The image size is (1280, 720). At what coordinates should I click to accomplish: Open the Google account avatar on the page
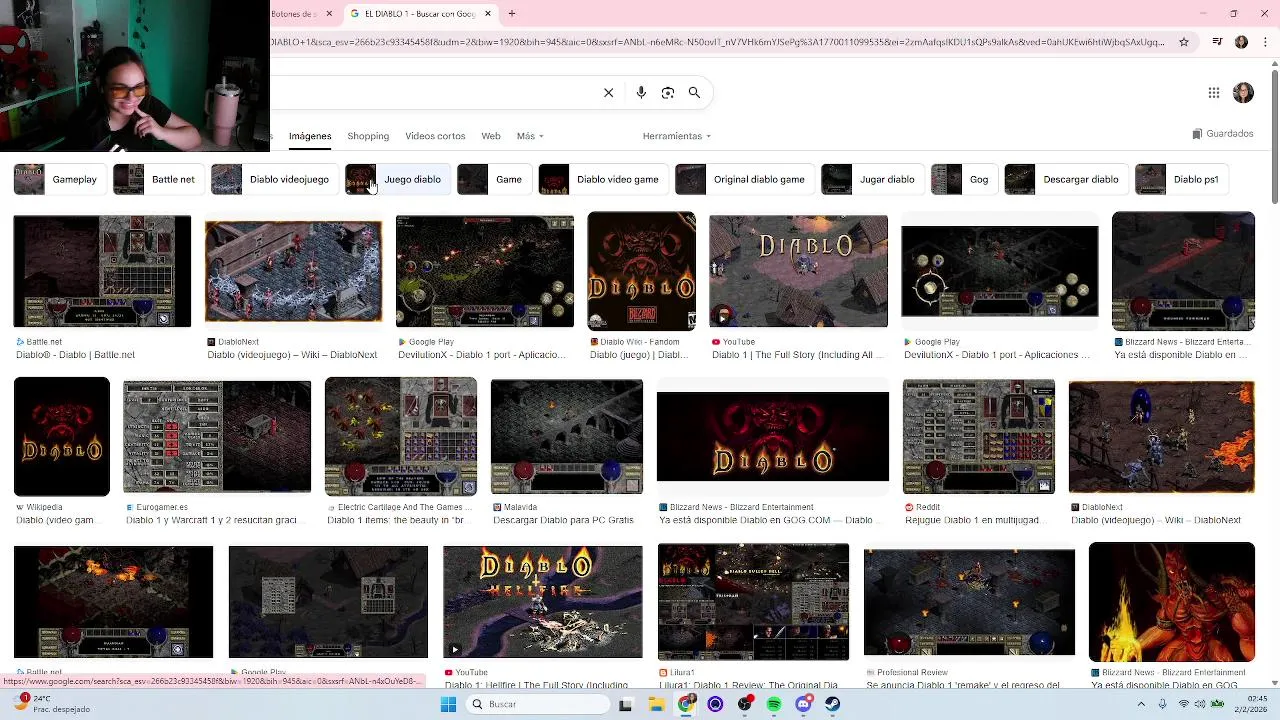[1244, 93]
